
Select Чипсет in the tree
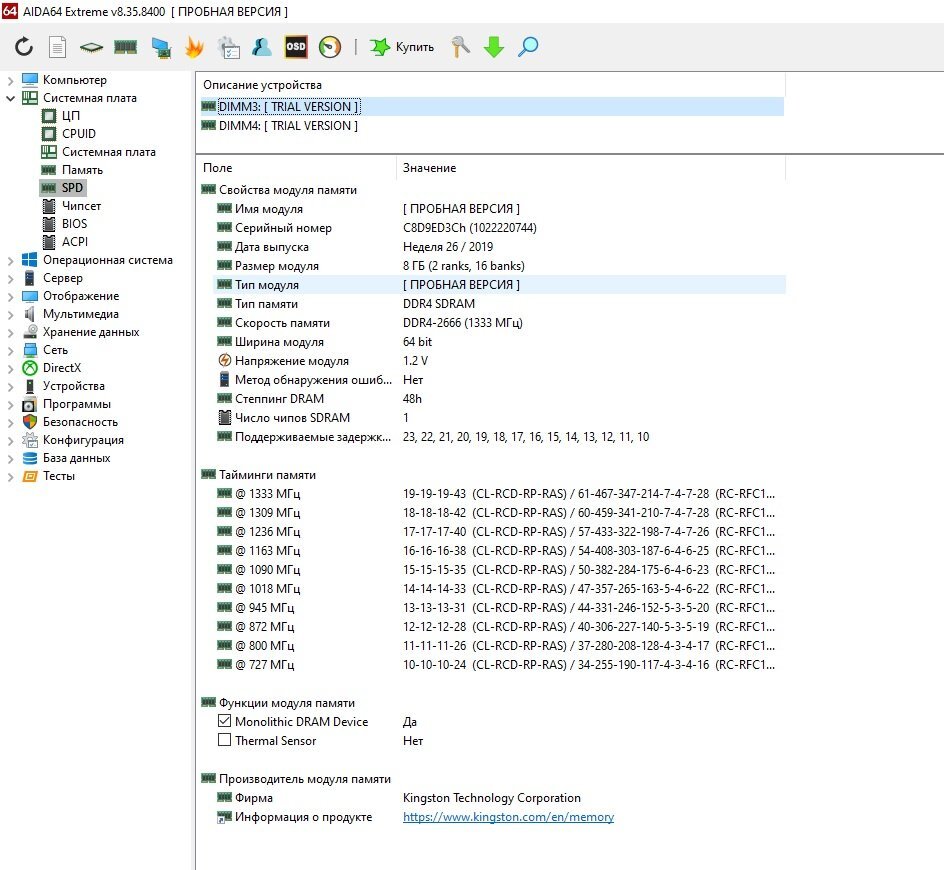pyautogui.click(x=81, y=206)
